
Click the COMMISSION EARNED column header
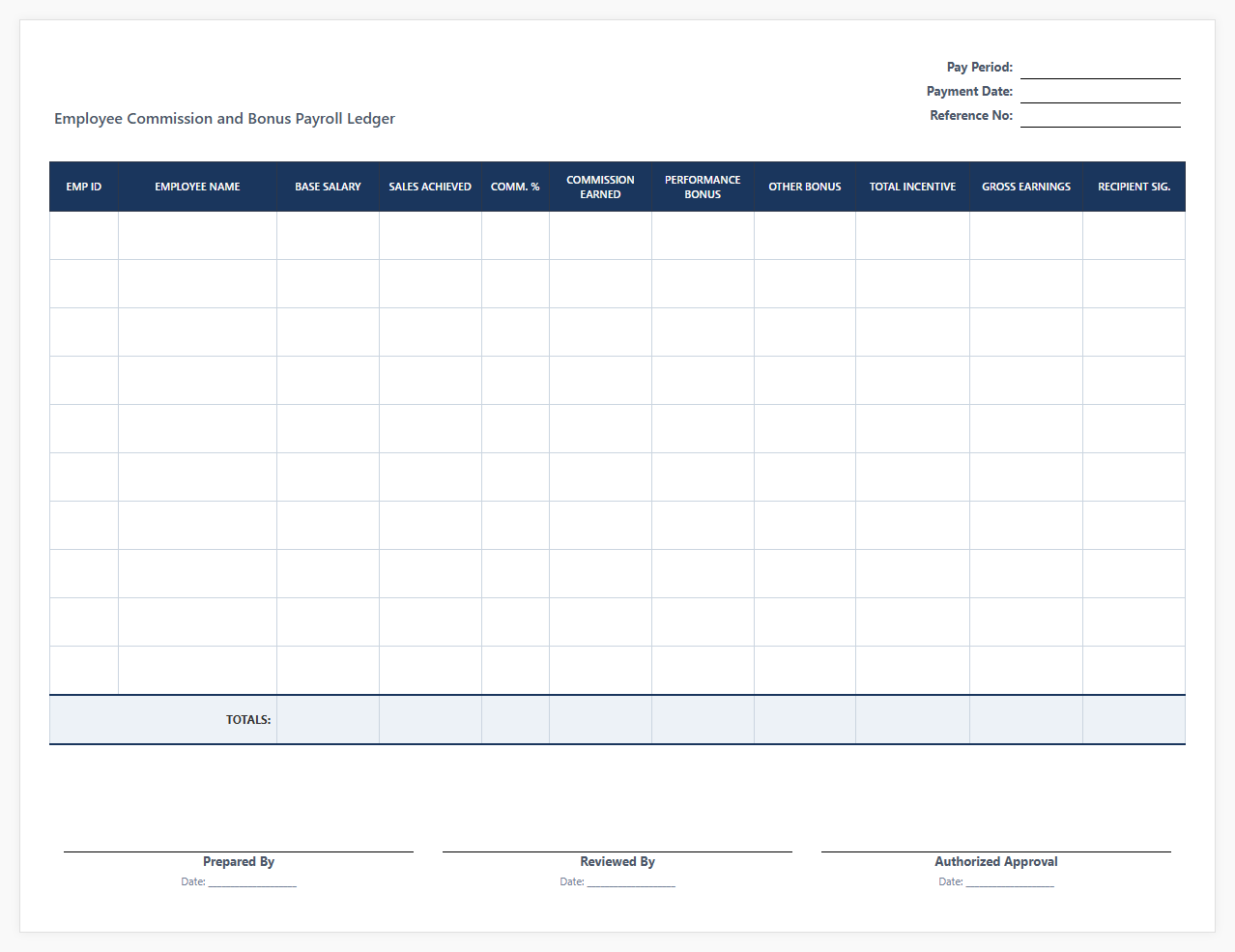tap(600, 187)
